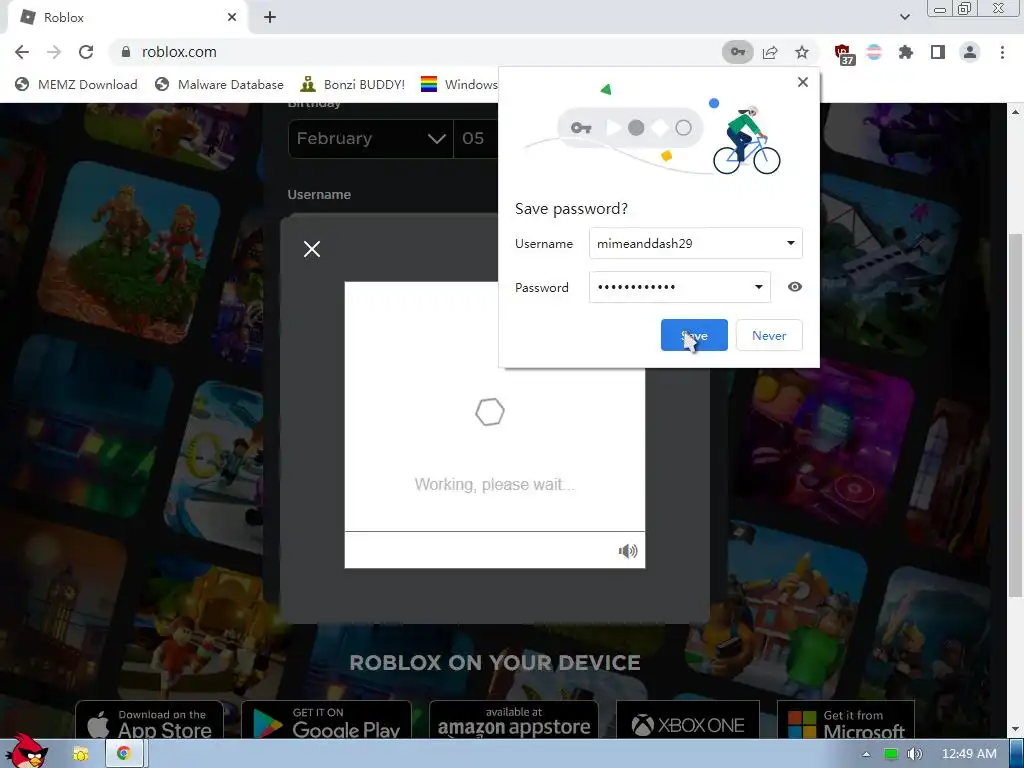Open the saved password key icon in address bar
This screenshot has width=1024, height=768.
click(x=737, y=52)
